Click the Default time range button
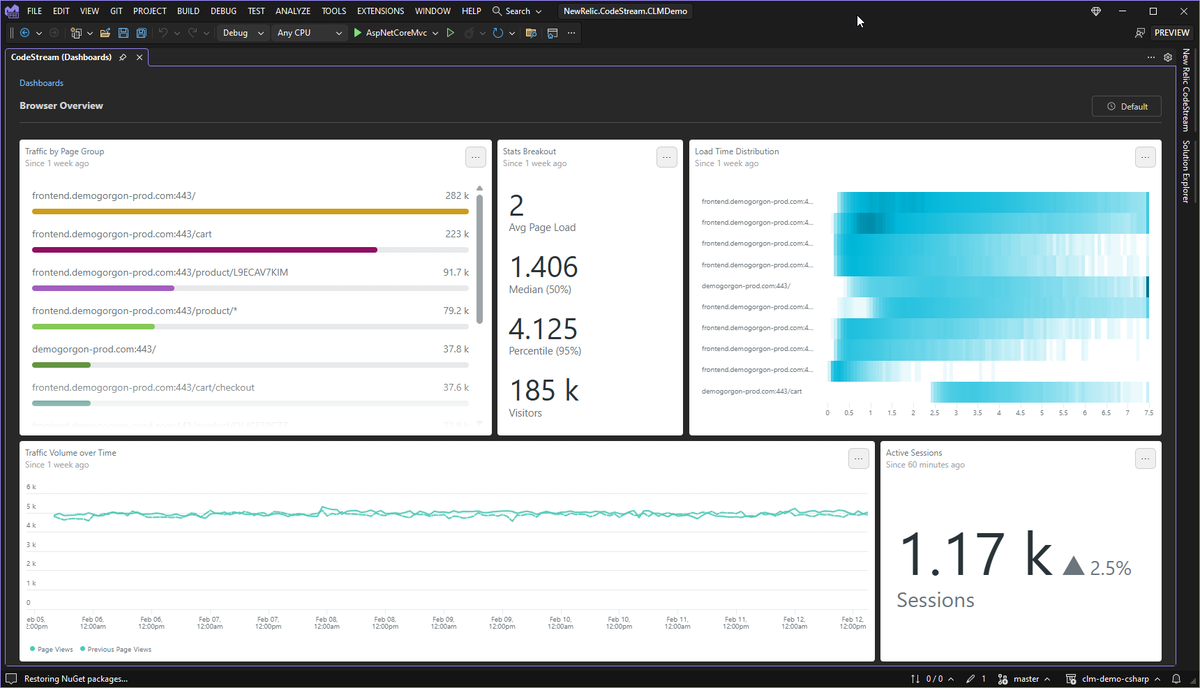Screen dimensions: 1200x688 [x=1126, y=106]
